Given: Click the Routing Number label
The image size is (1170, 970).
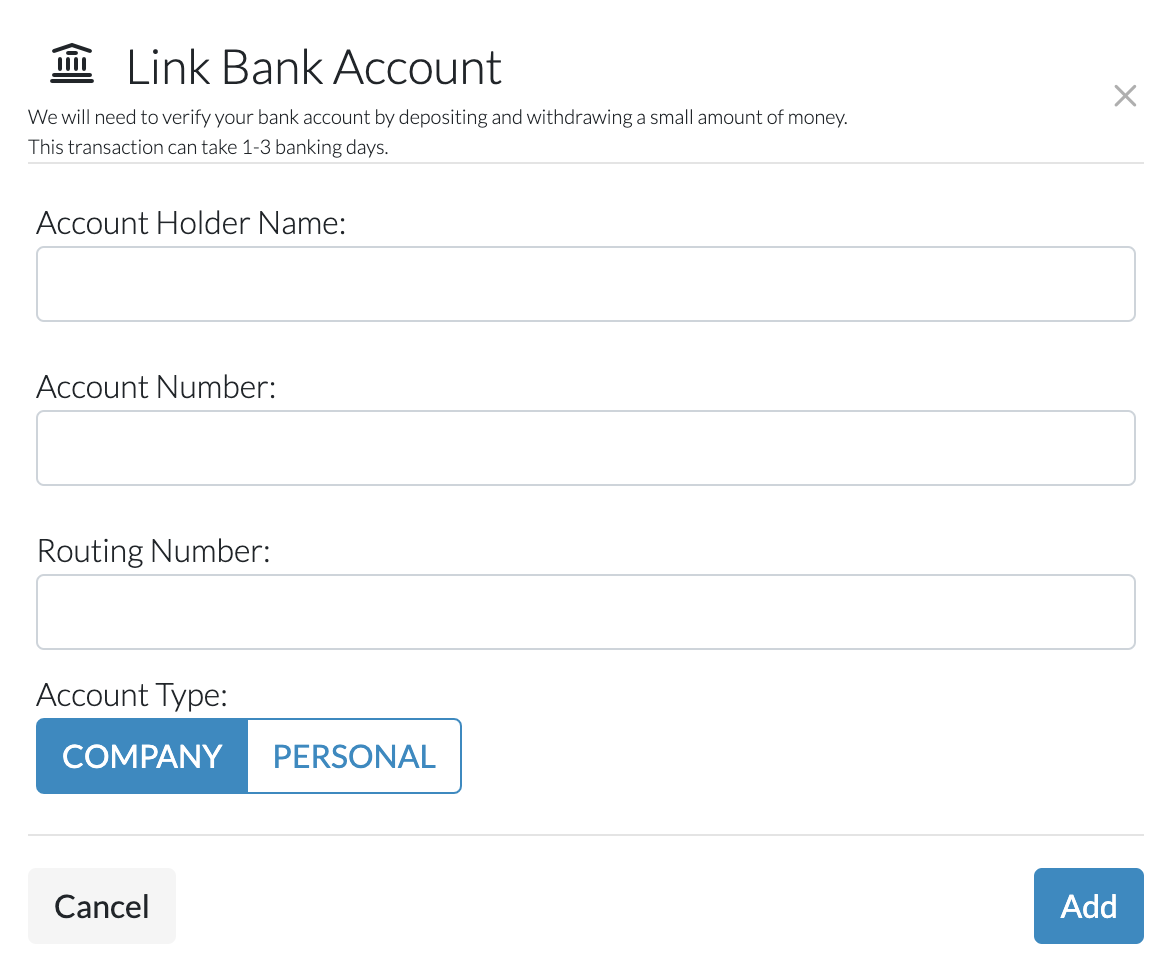Looking at the screenshot, I should point(153,550).
